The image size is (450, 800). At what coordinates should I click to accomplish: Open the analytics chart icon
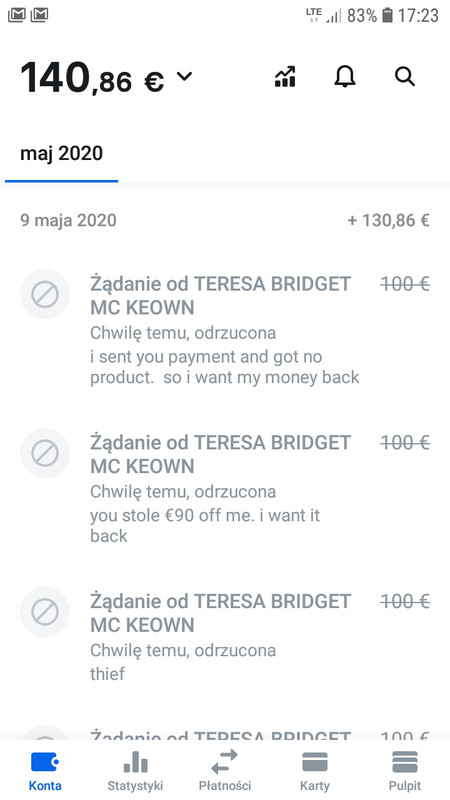click(285, 77)
